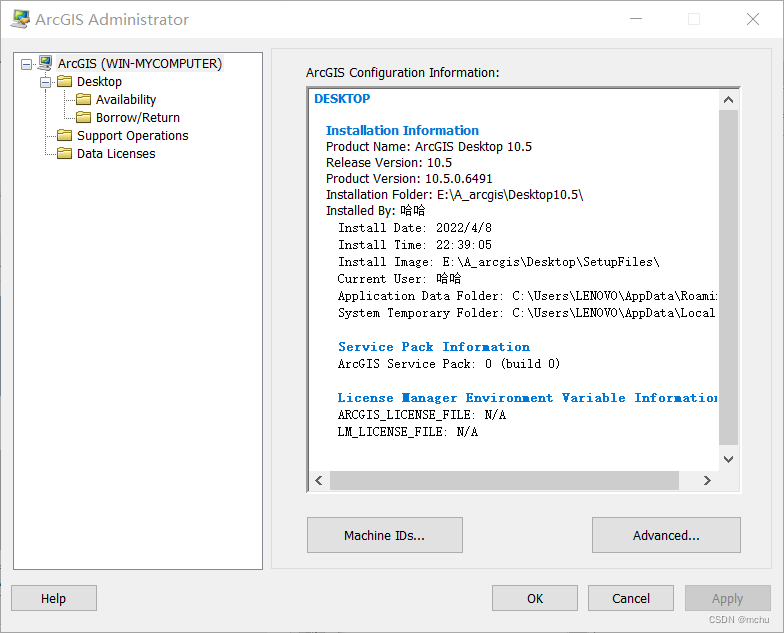Click the LM_LICENSE_FILE: N/A line
The image size is (784, 633).
[x=408, y=432]
